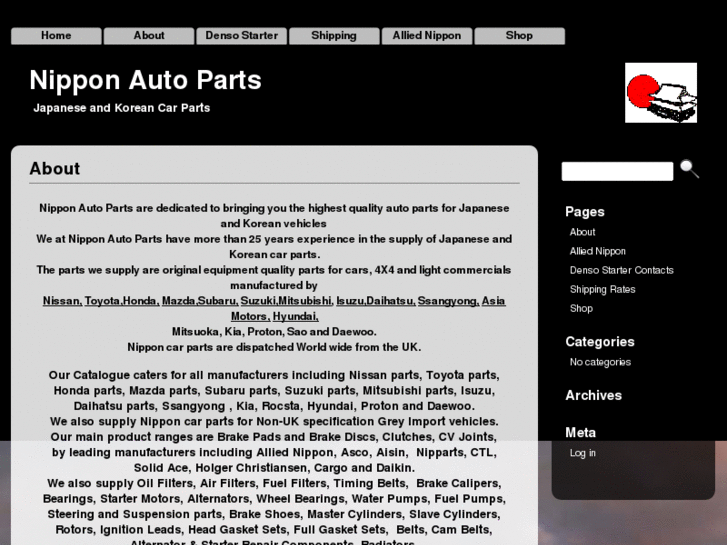Click 'Nippon car parts are dispatched World wide' line
Viewport: 727px width, 545px height.
pyautogui.click(x=274, y=347)
